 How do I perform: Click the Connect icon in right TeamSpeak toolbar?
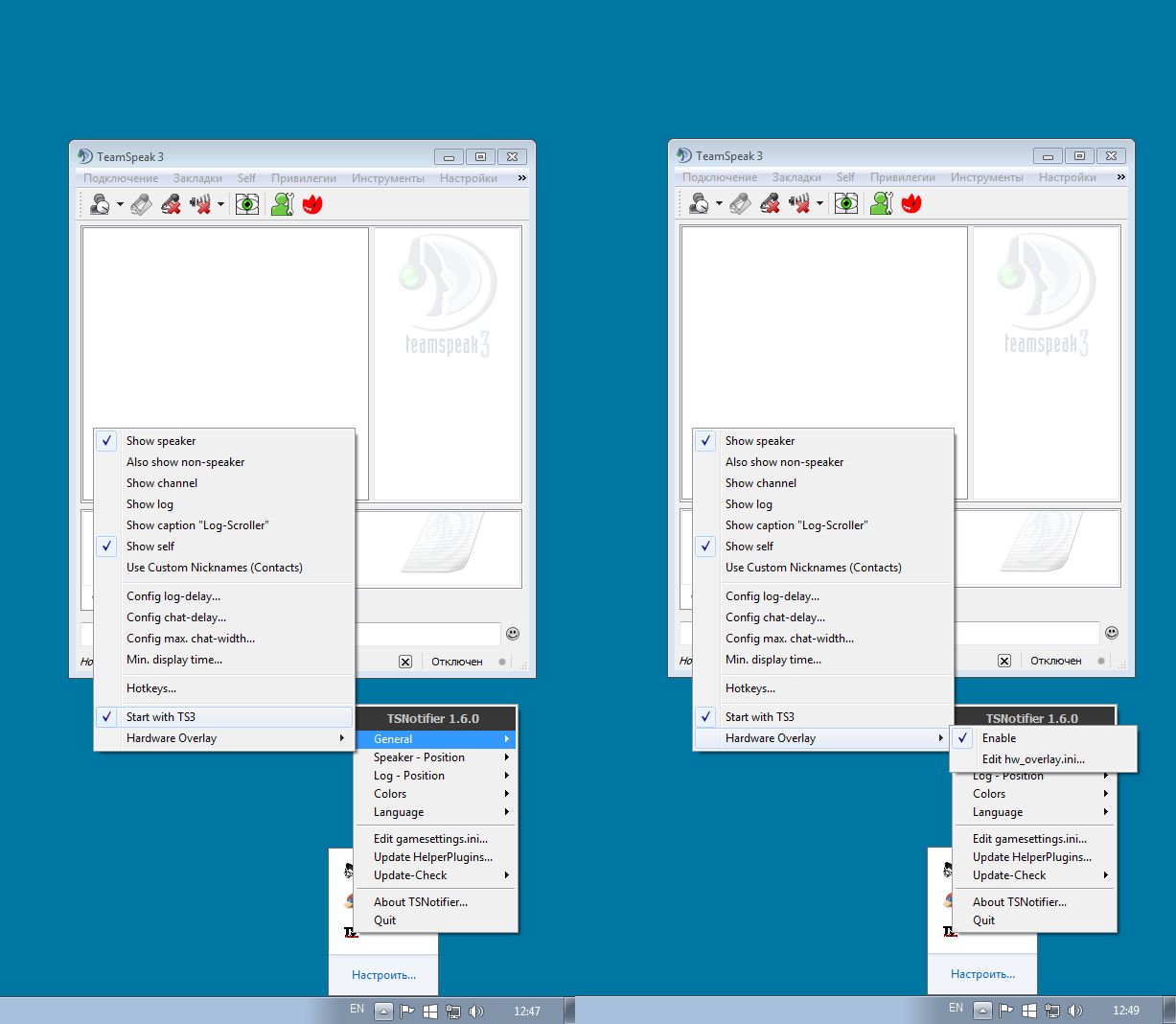(699, 202)
